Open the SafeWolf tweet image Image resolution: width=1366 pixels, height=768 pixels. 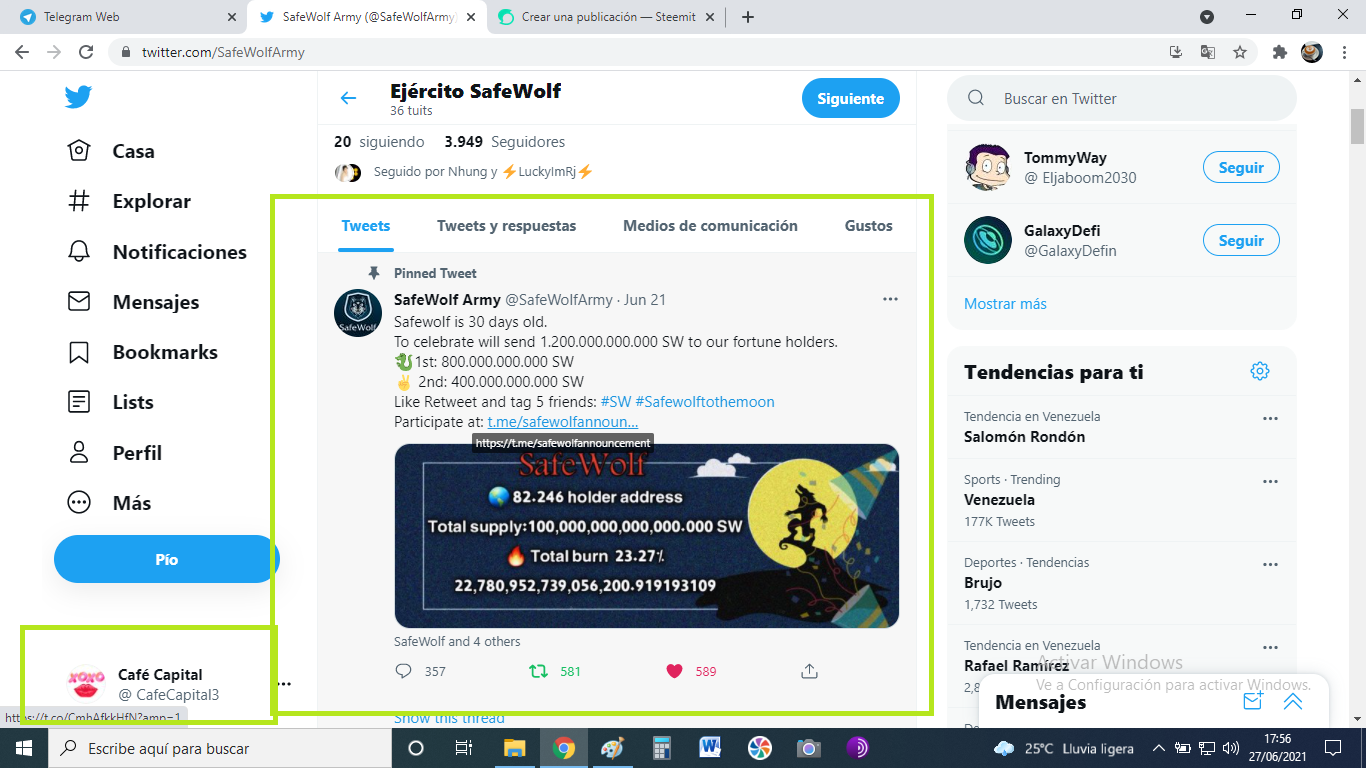646,536
